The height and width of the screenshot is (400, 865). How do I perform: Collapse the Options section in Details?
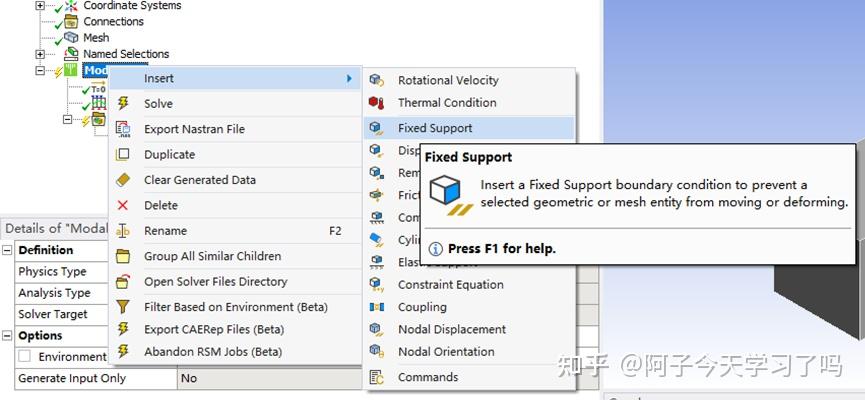[x=8, y=336]
